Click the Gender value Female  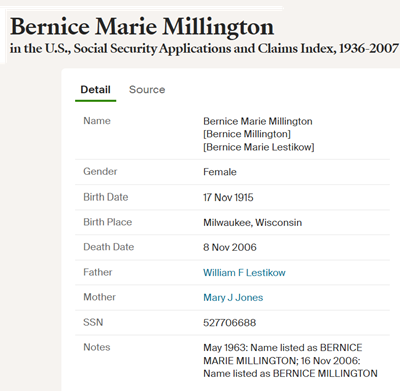tap(220, 172)
